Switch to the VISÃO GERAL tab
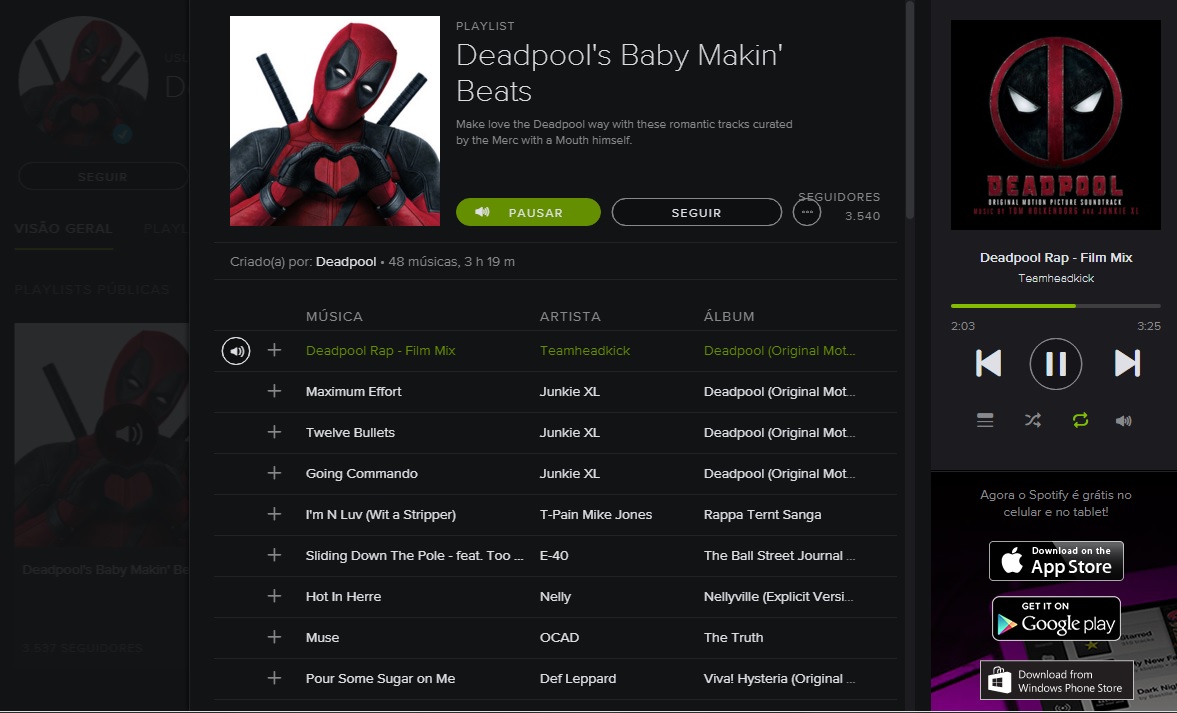Image resolution: width=1177 pixels, height=713 pixels. [64, 228]
